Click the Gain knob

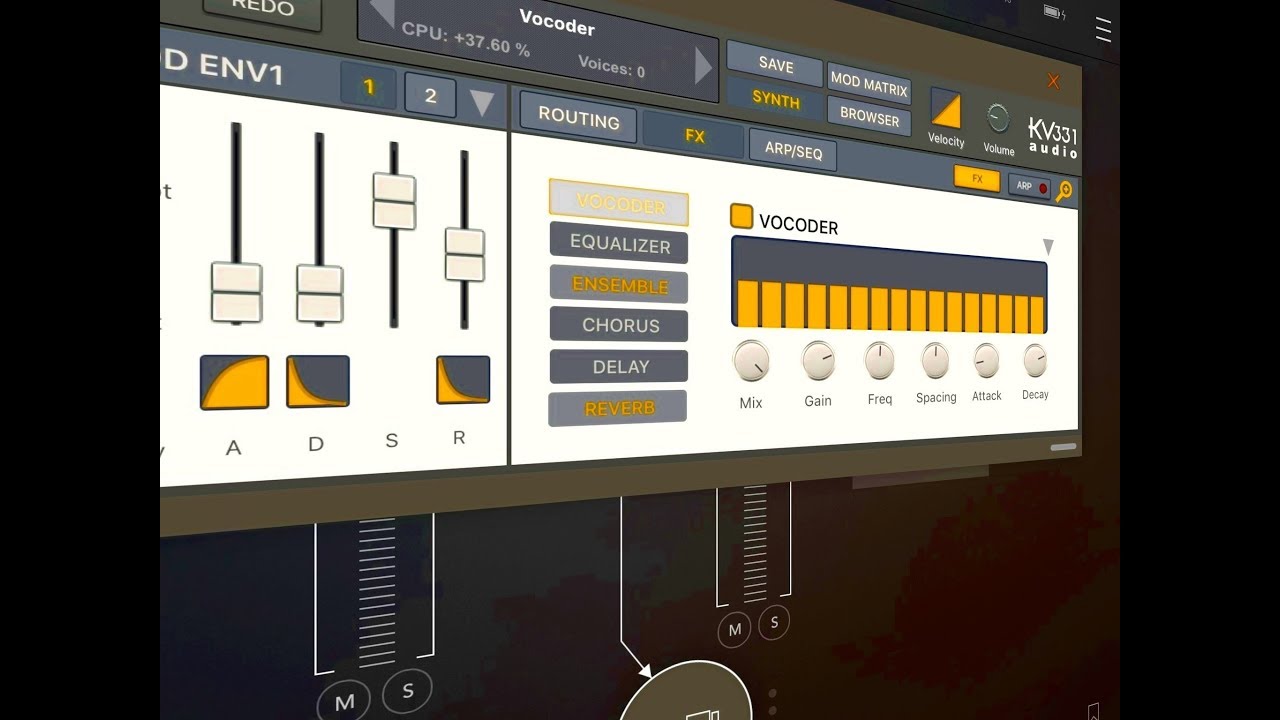(818, 360)
